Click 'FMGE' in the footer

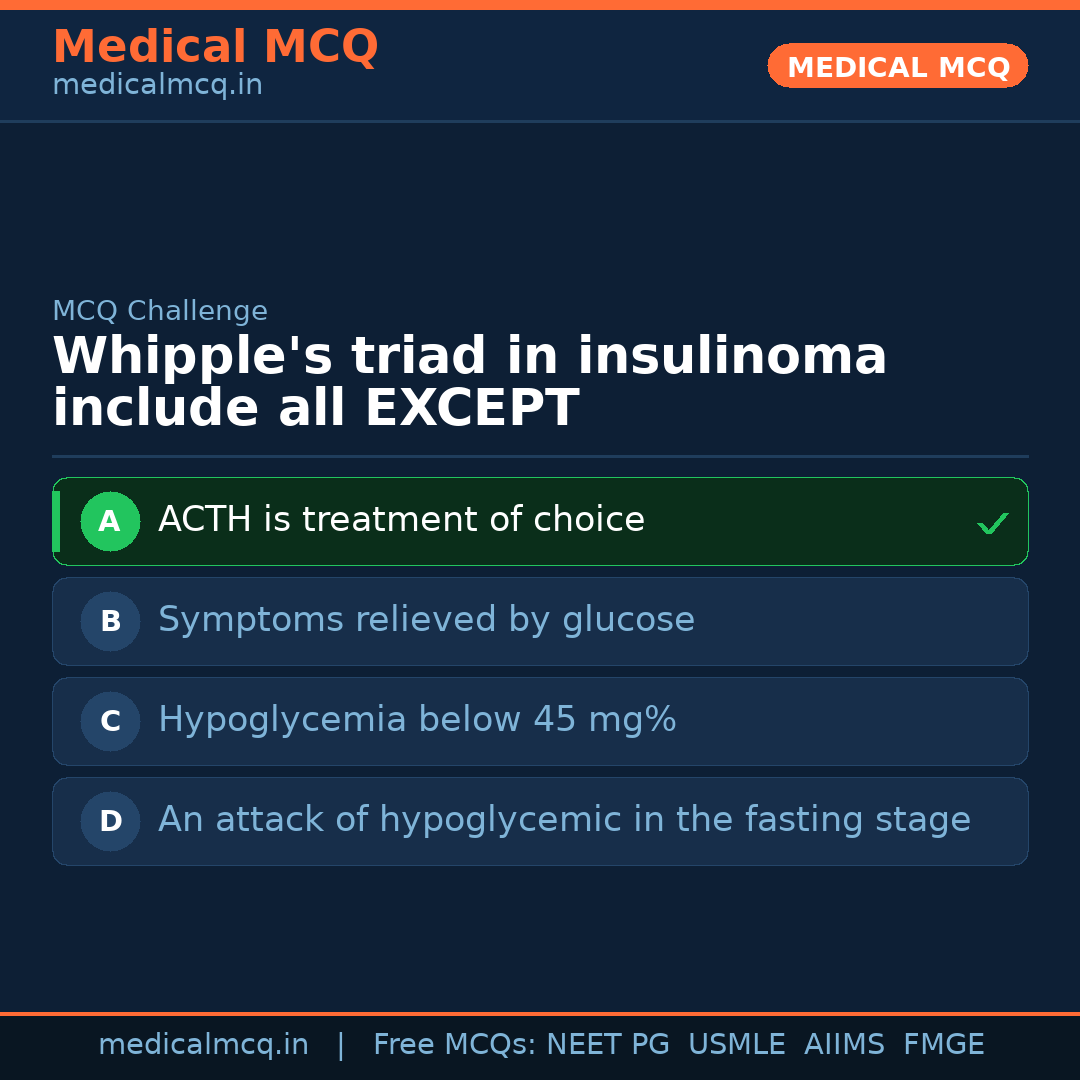pos(943,1045)
